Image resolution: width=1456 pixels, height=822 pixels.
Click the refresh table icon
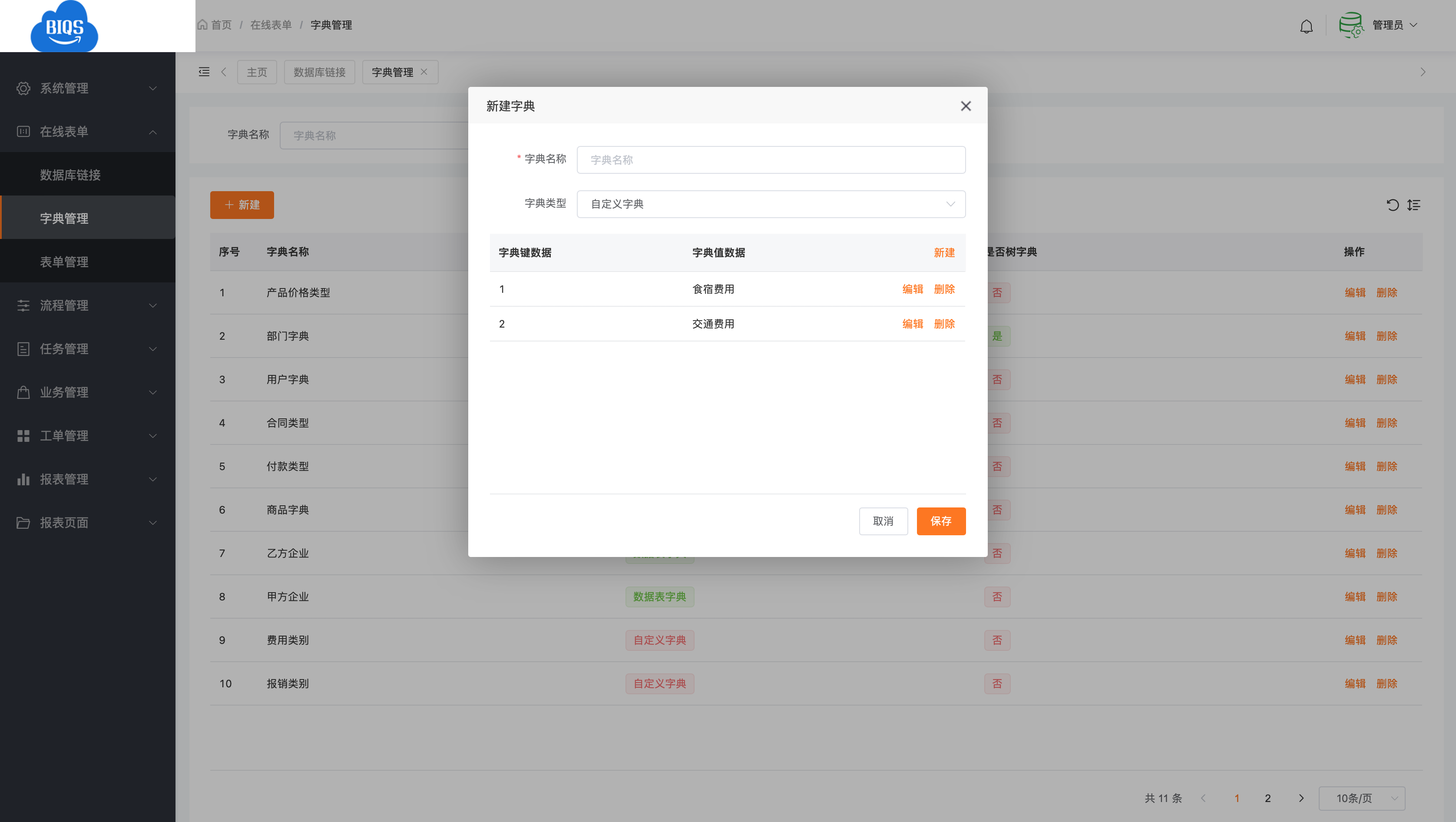click(x=1392, y=205)
